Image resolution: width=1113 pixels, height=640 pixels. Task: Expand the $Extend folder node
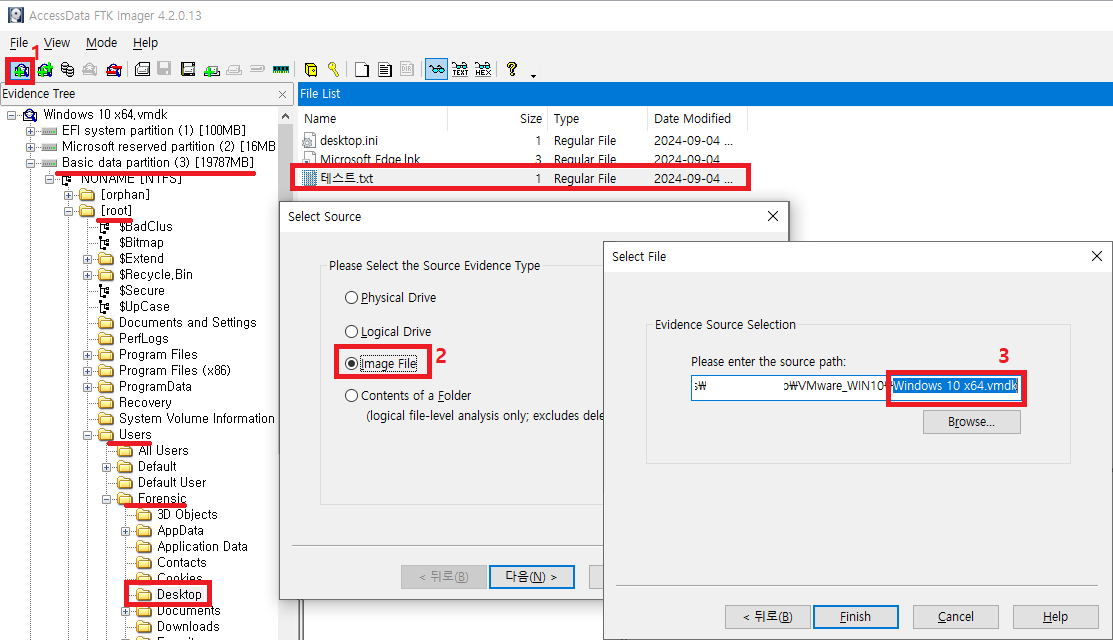pos(88,259)
